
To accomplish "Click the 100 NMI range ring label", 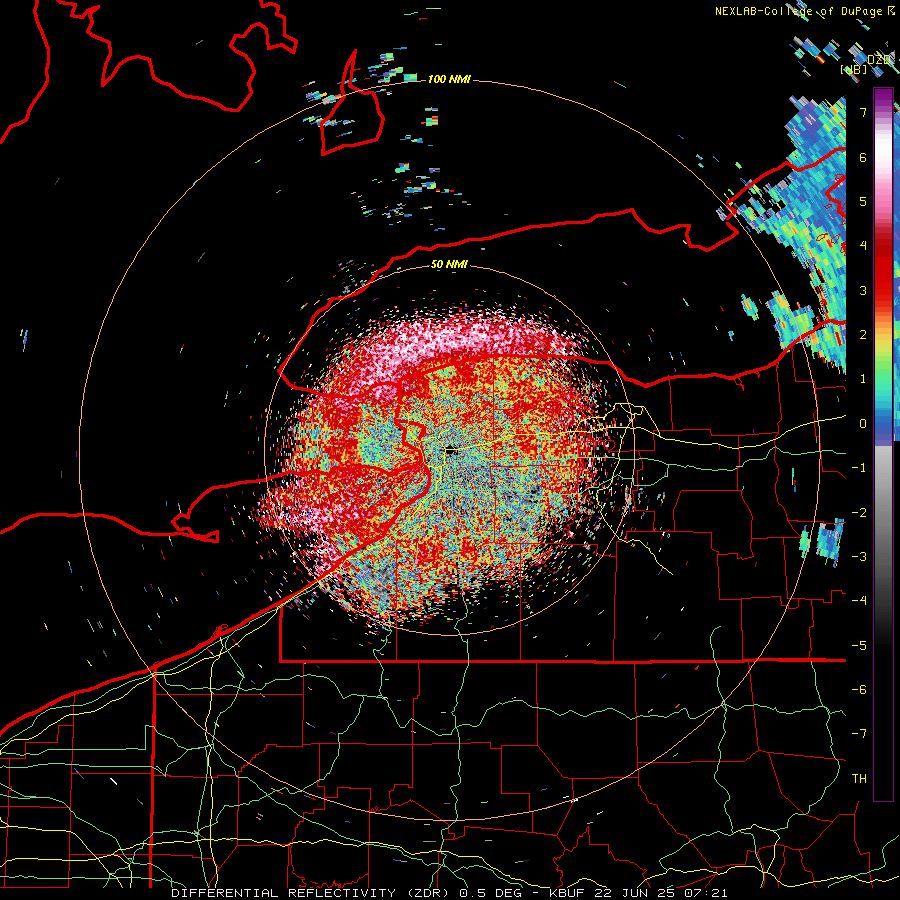I will pos(448,79).
